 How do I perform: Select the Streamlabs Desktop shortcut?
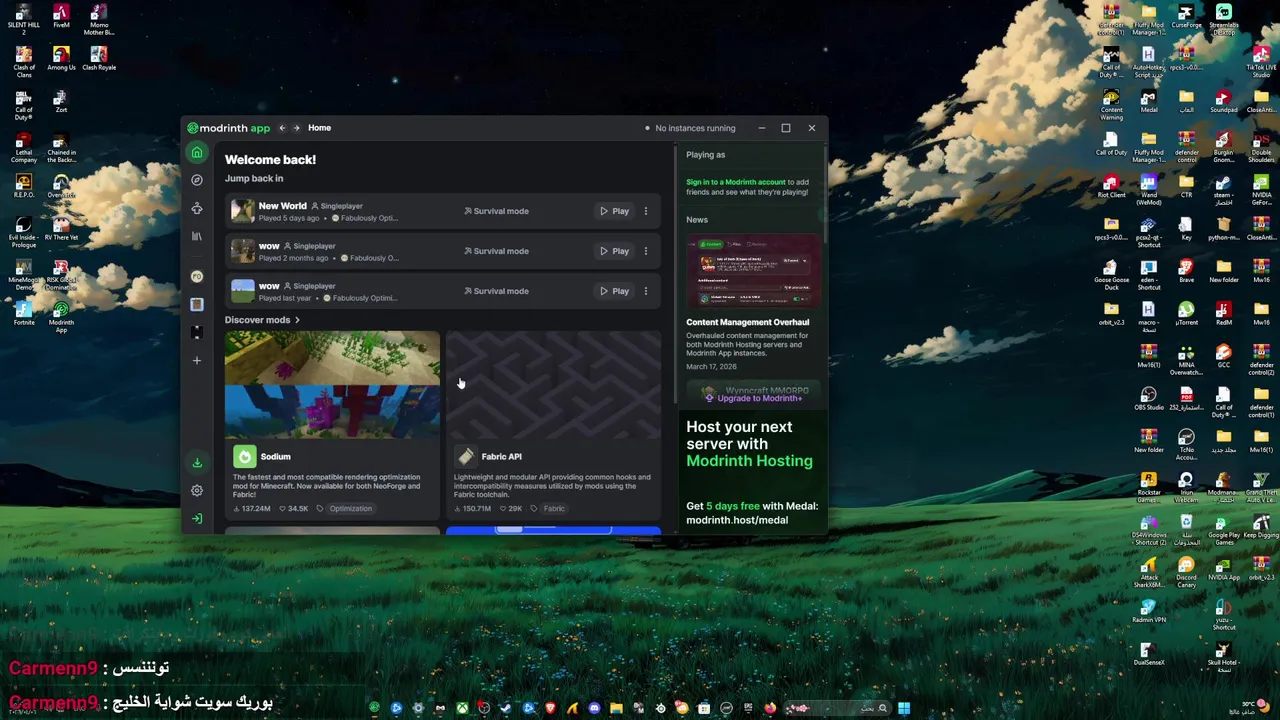pyautogui.click(x=1223, y=19)
